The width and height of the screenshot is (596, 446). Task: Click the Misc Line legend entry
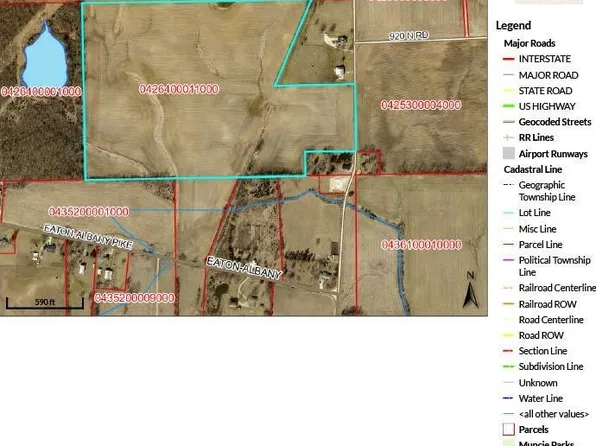click(529, 229)
